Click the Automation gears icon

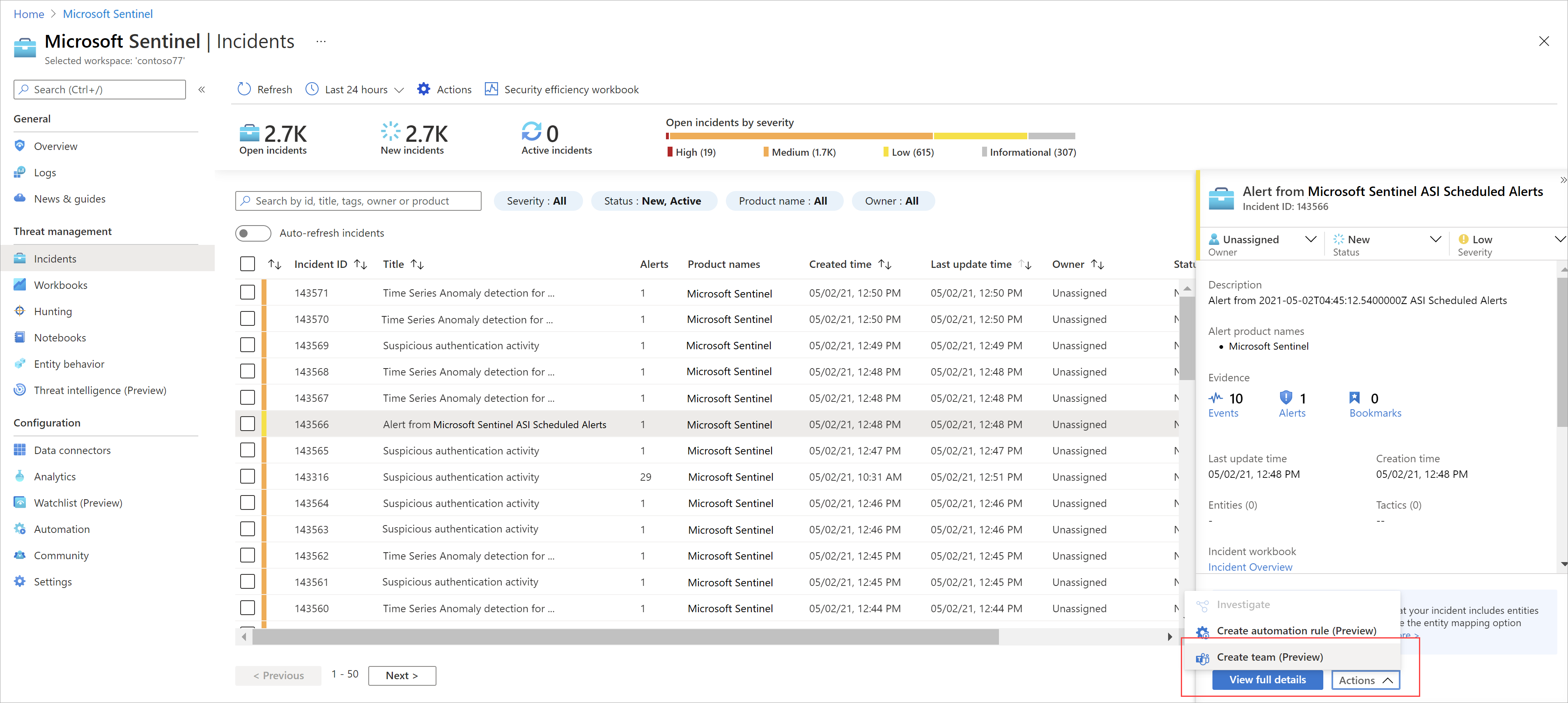20,528
